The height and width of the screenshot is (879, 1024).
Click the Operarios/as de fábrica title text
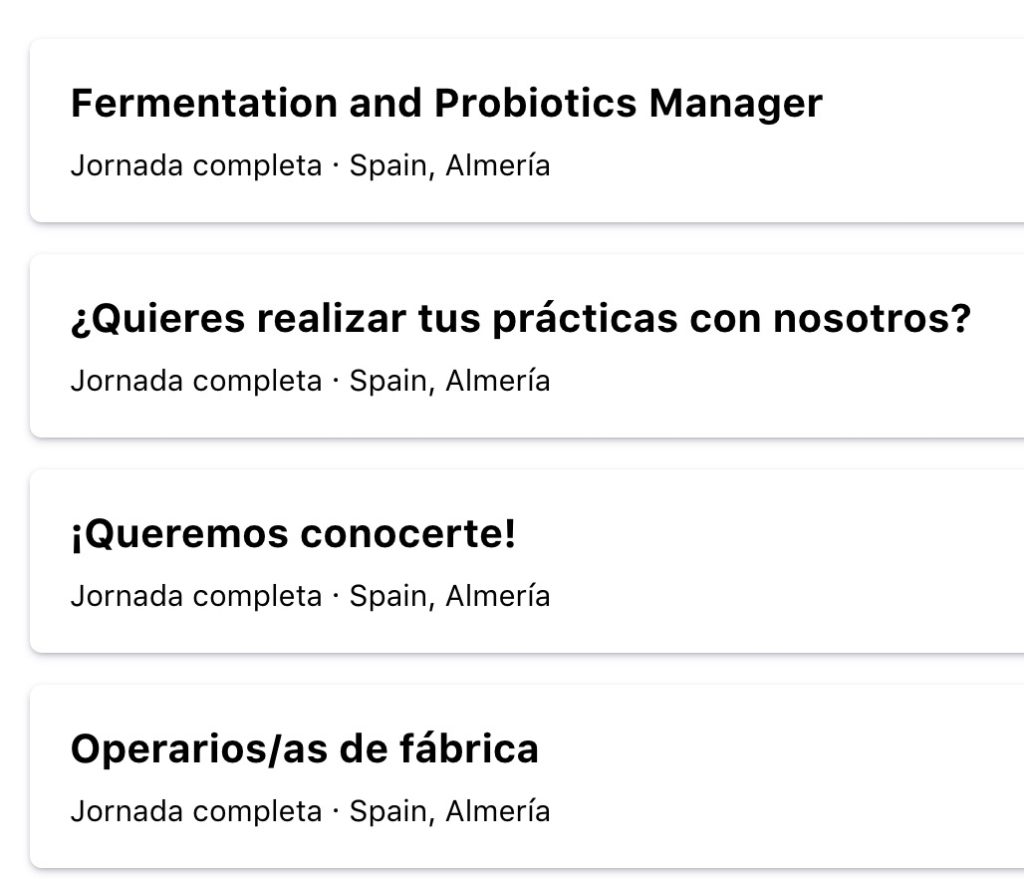(304, 746)
